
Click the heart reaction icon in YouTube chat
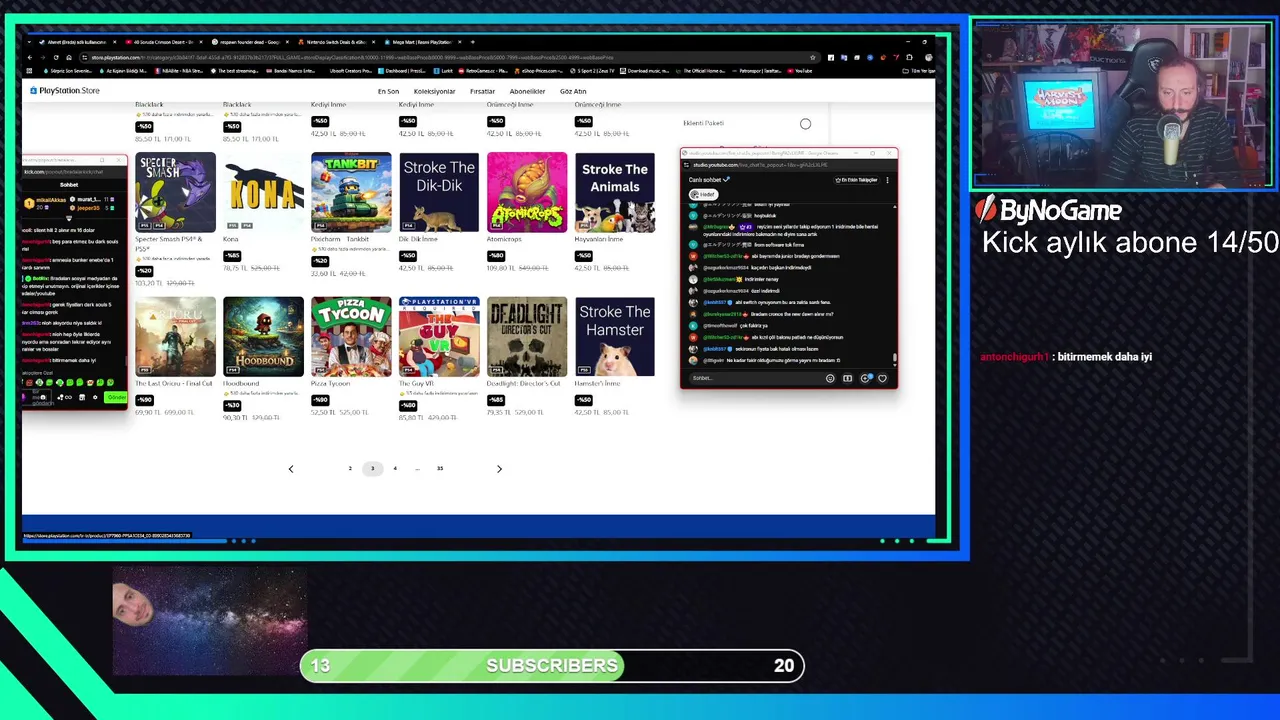click(882, 378)
